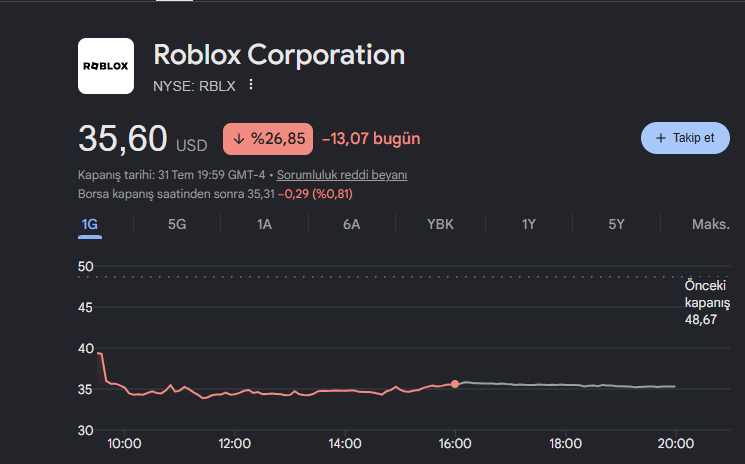
Task: Click the −0,29 (%0,81) after-hours change
Action: coord(315,194)
